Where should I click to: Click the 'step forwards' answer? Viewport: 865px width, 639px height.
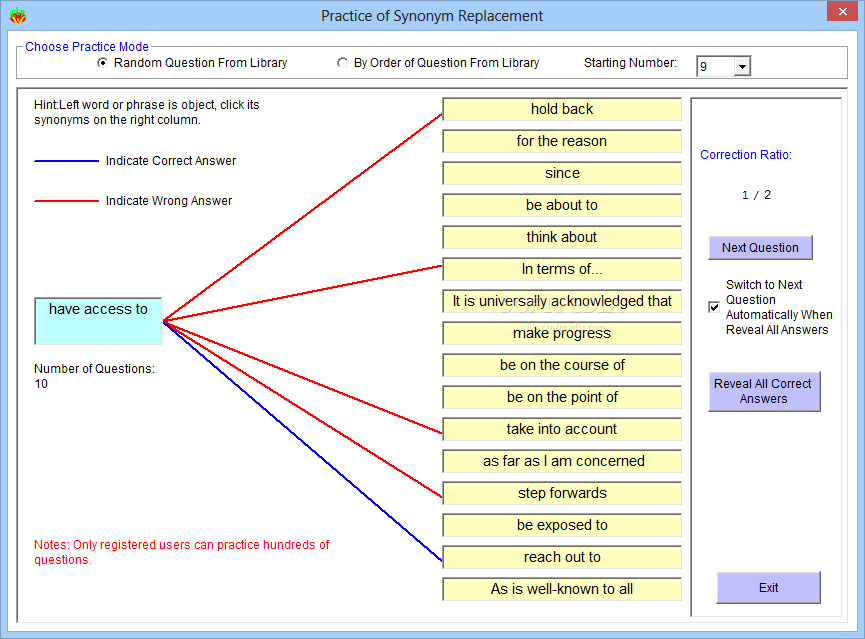(562, 493)
